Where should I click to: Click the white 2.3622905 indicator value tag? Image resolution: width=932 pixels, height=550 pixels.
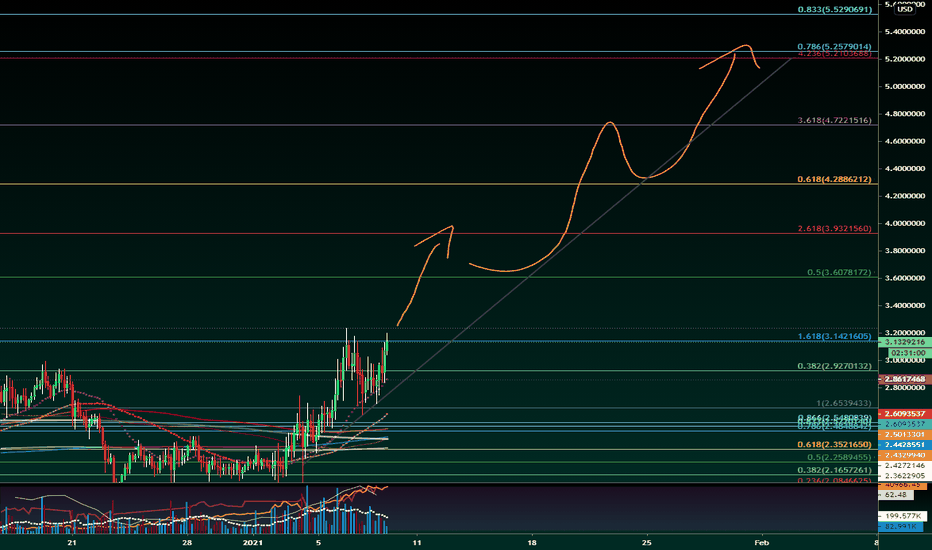[x=905, y=476]
